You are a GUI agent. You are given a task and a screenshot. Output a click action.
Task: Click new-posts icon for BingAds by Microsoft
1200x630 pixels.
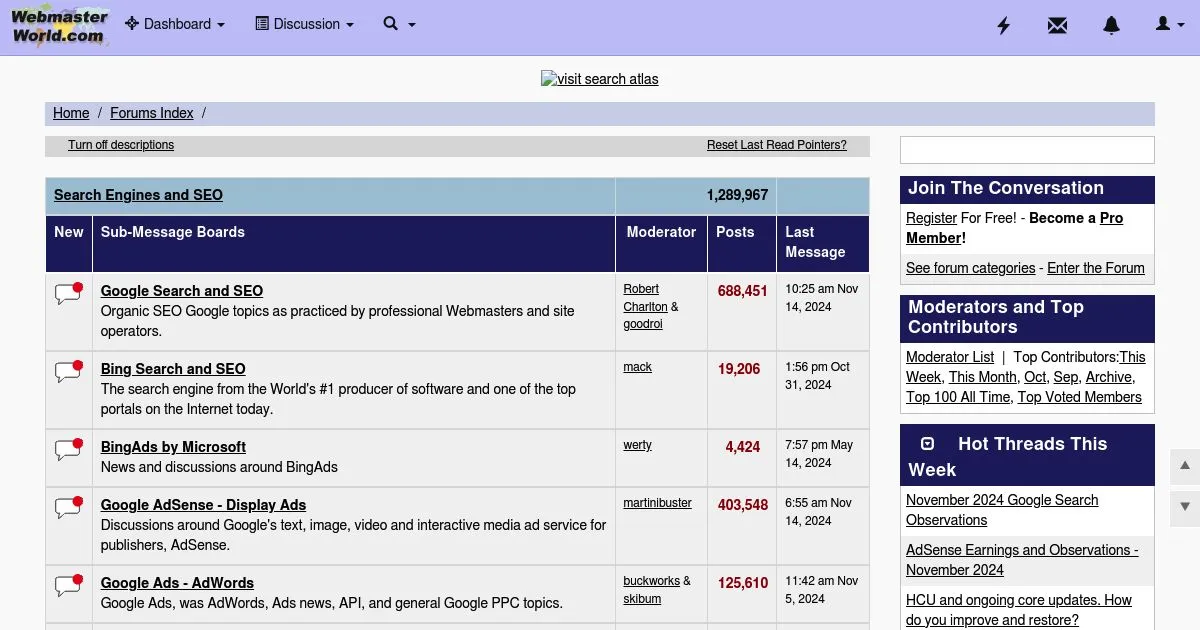(69, 449)
